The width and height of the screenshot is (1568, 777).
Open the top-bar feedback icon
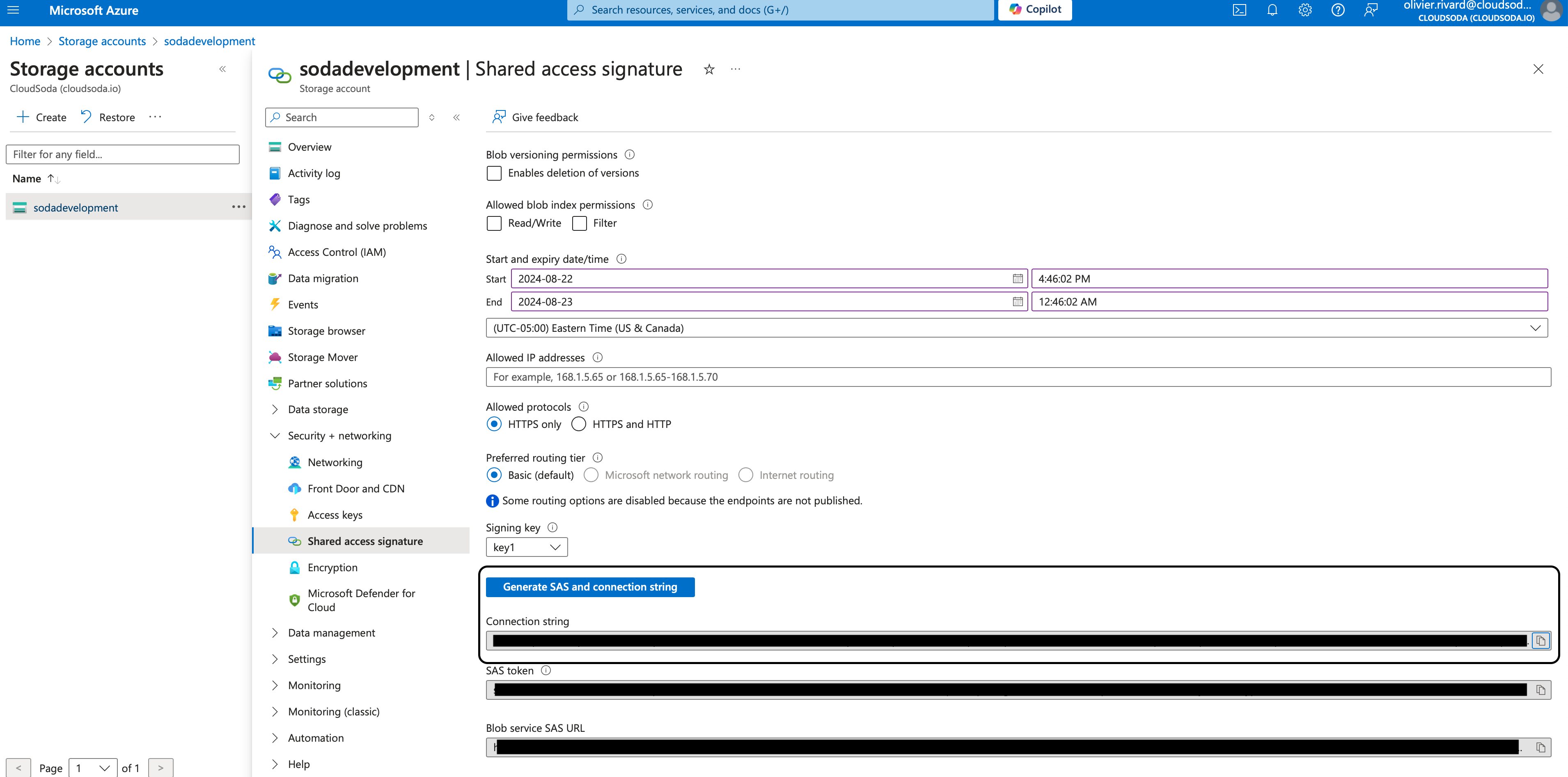click(1371, 10)
